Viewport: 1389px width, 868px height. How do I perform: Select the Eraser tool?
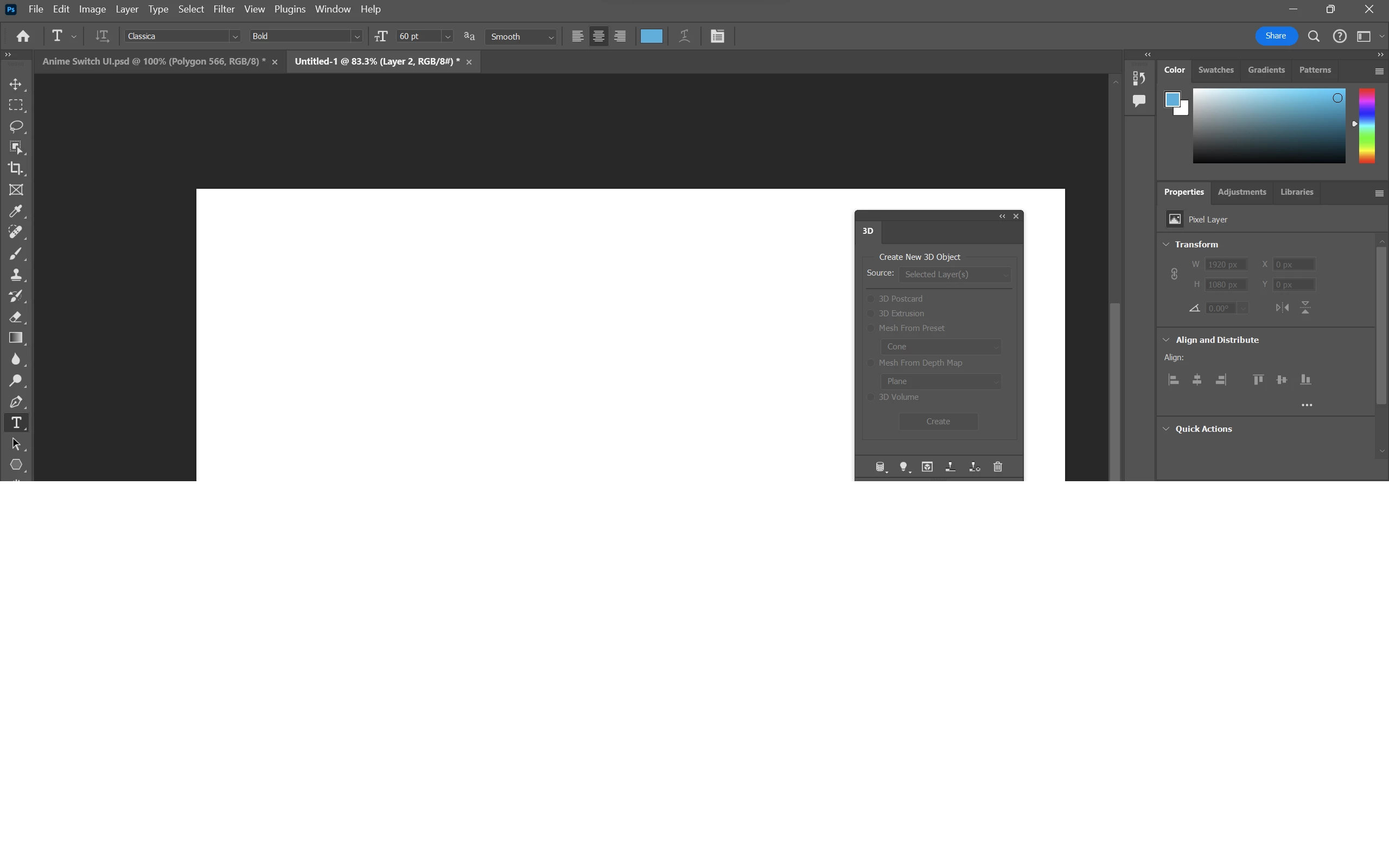pyautogui.click(x=16, y=317)
